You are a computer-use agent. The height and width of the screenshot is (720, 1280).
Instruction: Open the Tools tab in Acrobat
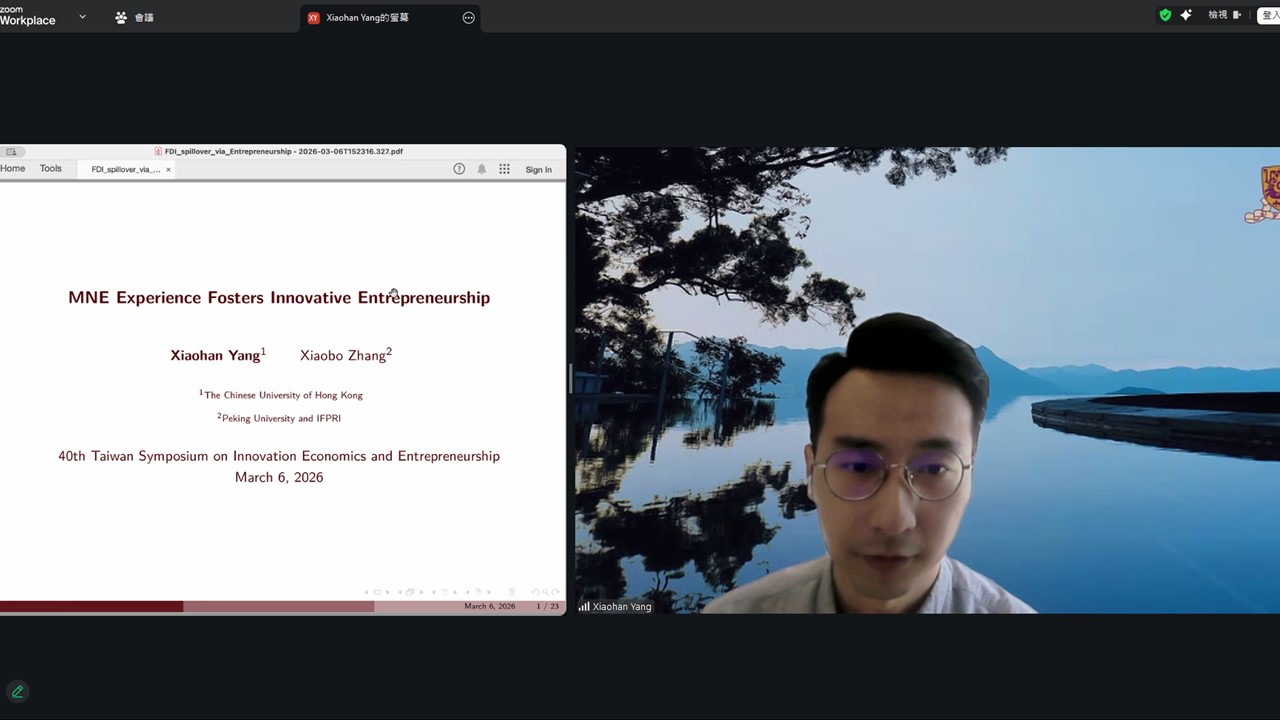(50, 169)
